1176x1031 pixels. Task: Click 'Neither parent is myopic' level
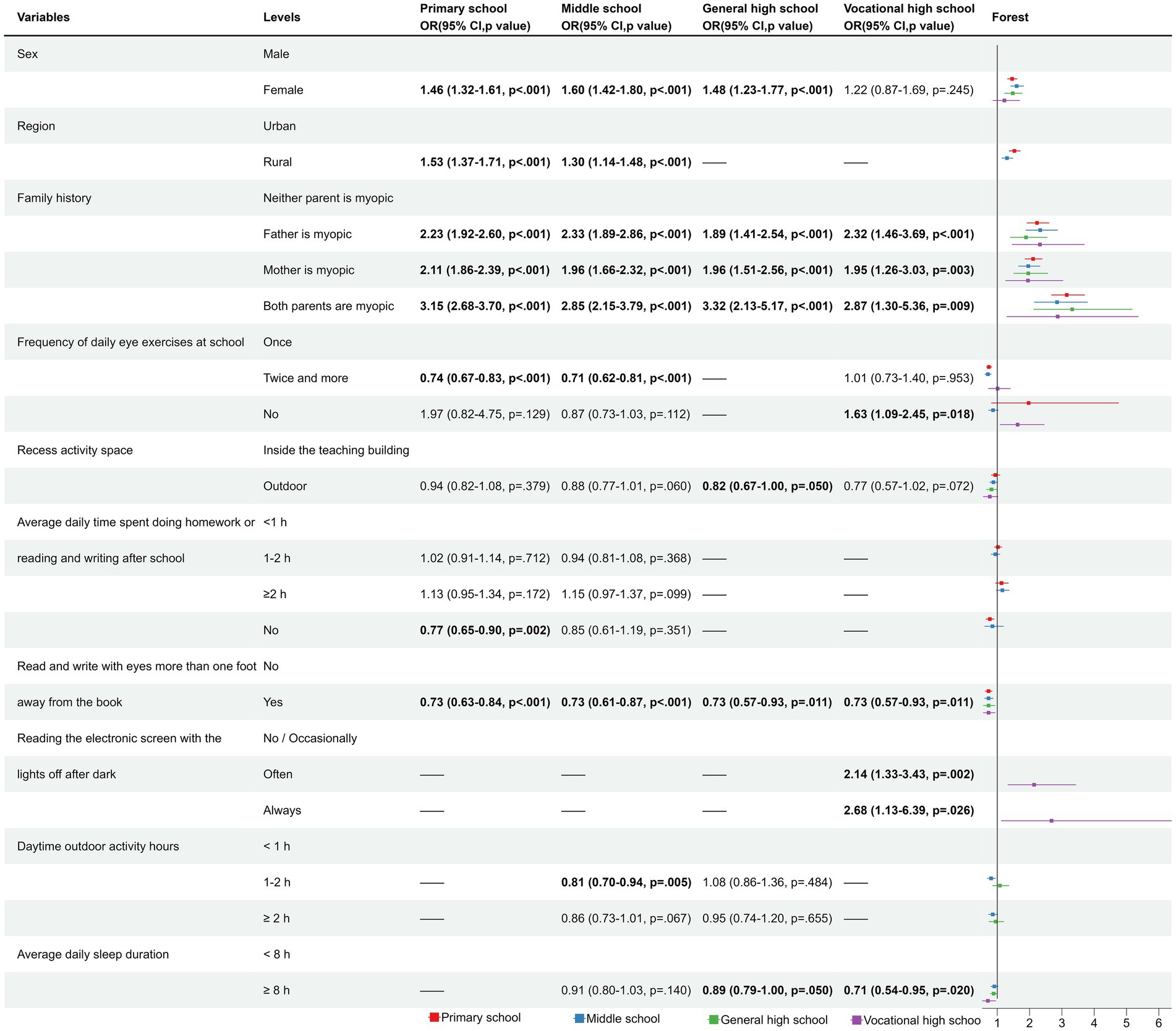(328, 198)
